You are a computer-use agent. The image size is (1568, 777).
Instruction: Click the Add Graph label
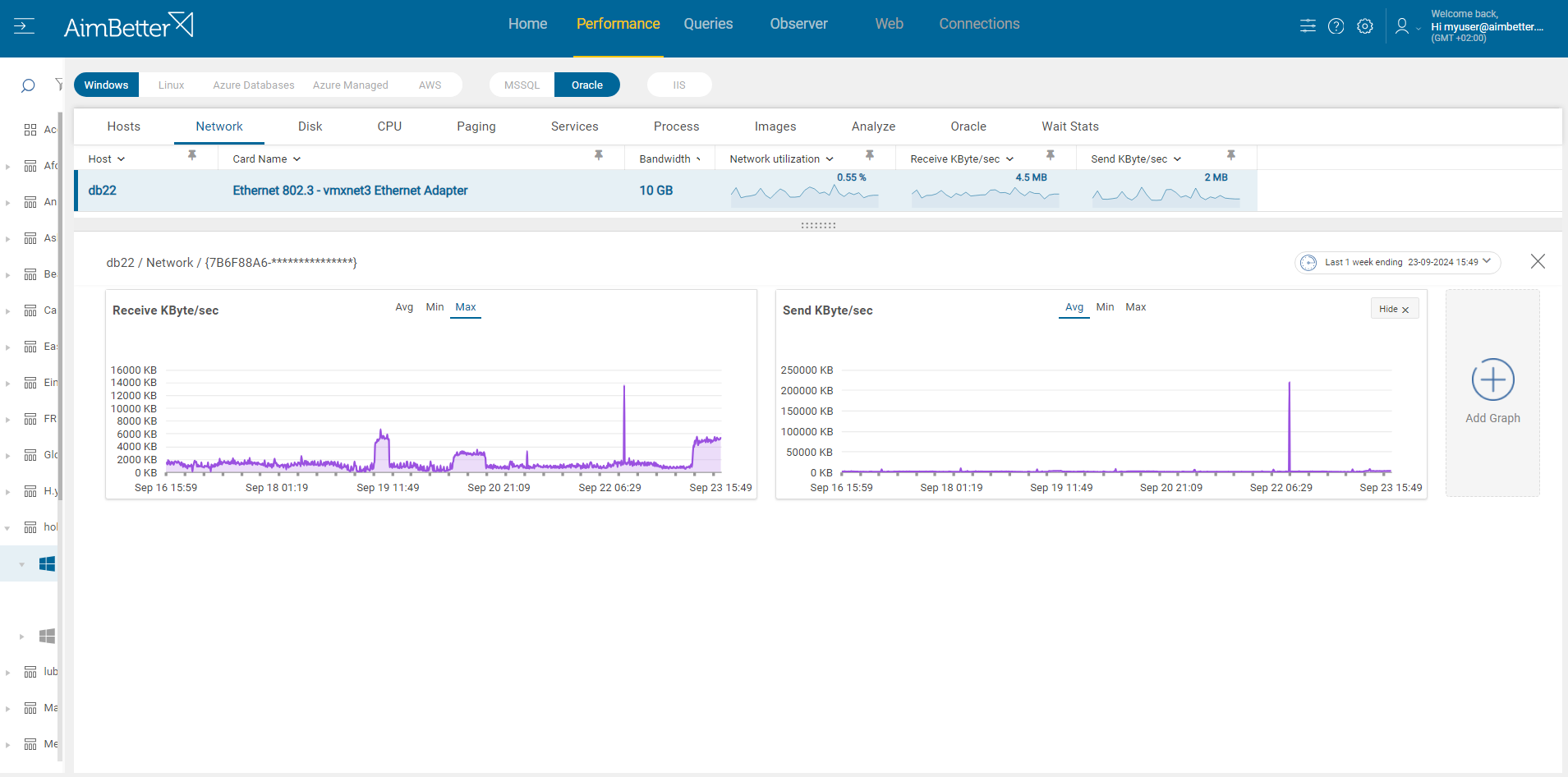coord(1493,418)
